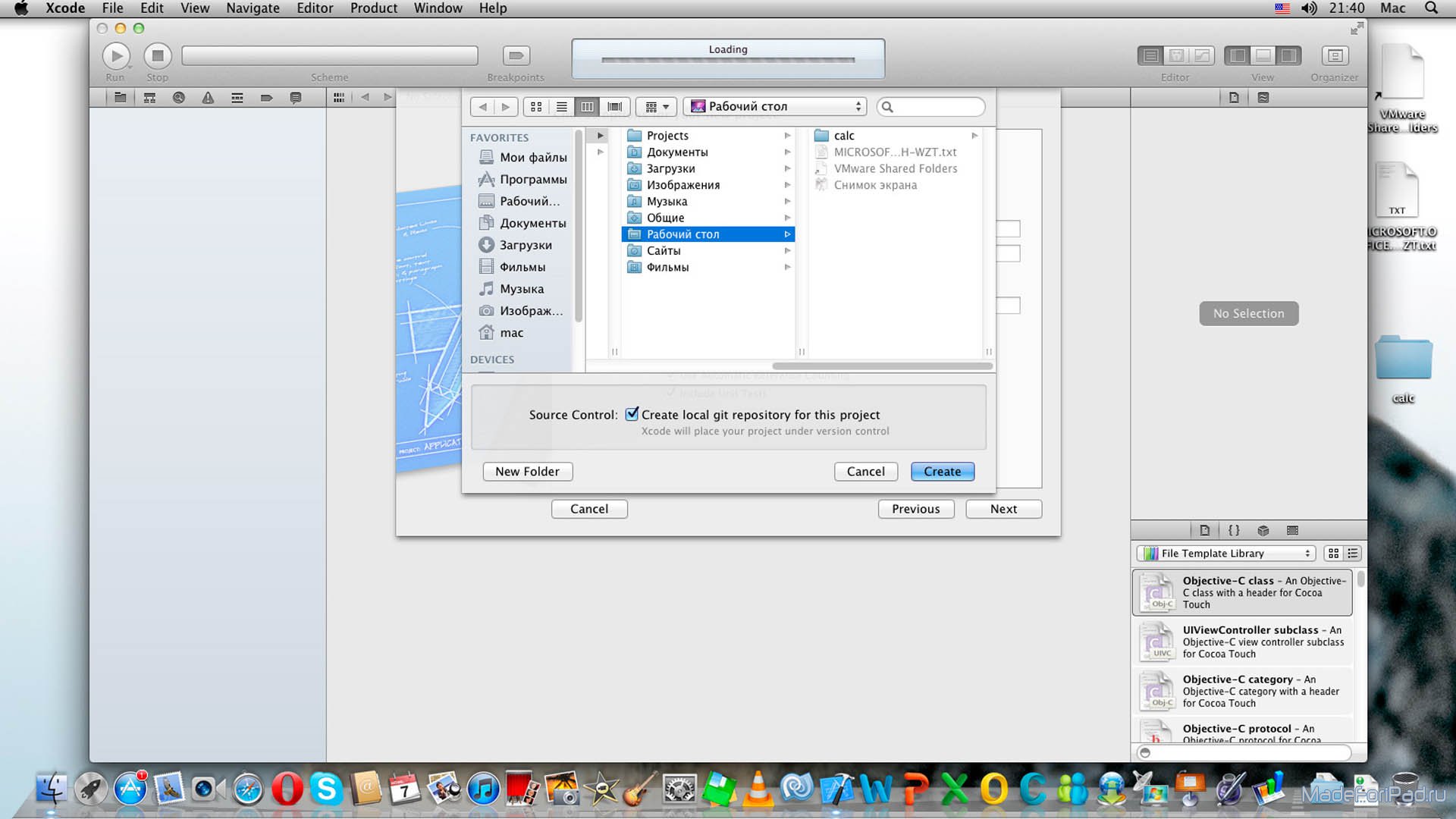Viewport: 1456px width, 819px height.
Task: Click the Next button
Action: [x=1003, y=510]
